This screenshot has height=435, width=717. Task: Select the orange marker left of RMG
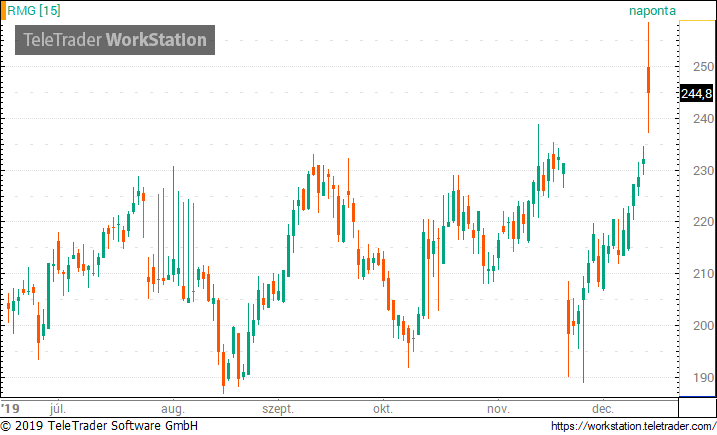coord(3,10)
